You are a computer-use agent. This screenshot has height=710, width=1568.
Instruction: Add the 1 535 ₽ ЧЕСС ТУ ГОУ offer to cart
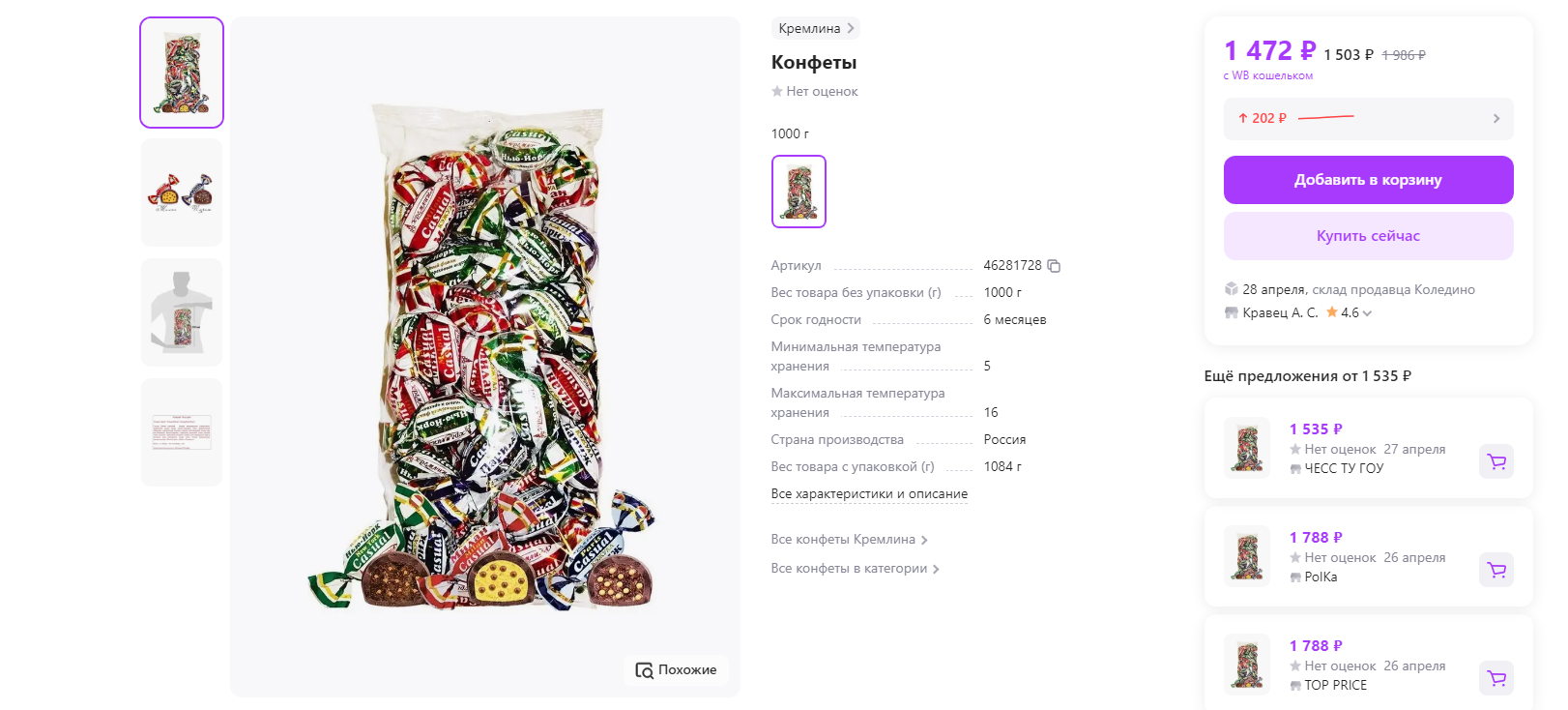click(1496, 461)
